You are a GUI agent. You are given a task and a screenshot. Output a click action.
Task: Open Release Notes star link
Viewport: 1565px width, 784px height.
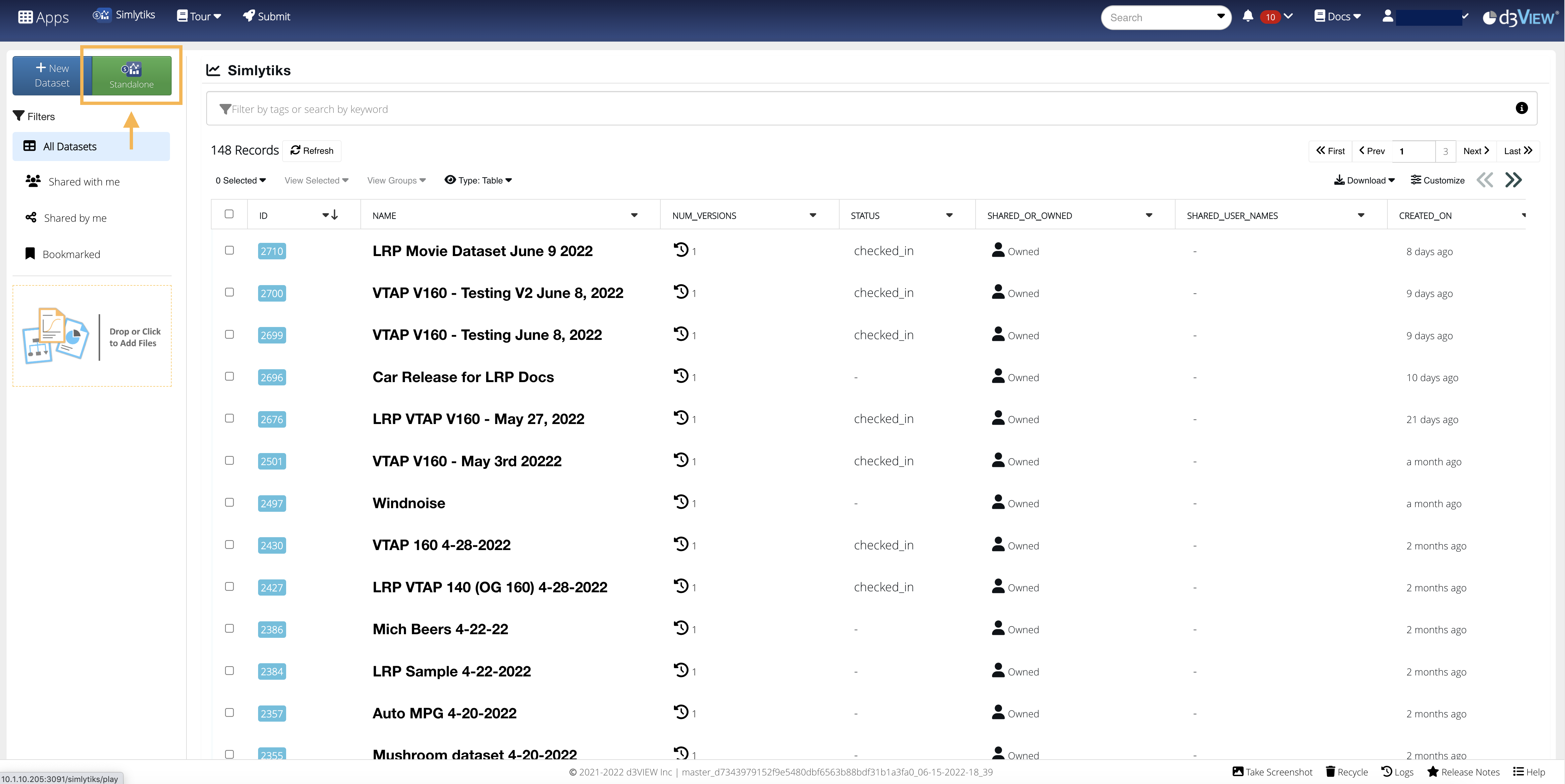[x=1464, y=772]
